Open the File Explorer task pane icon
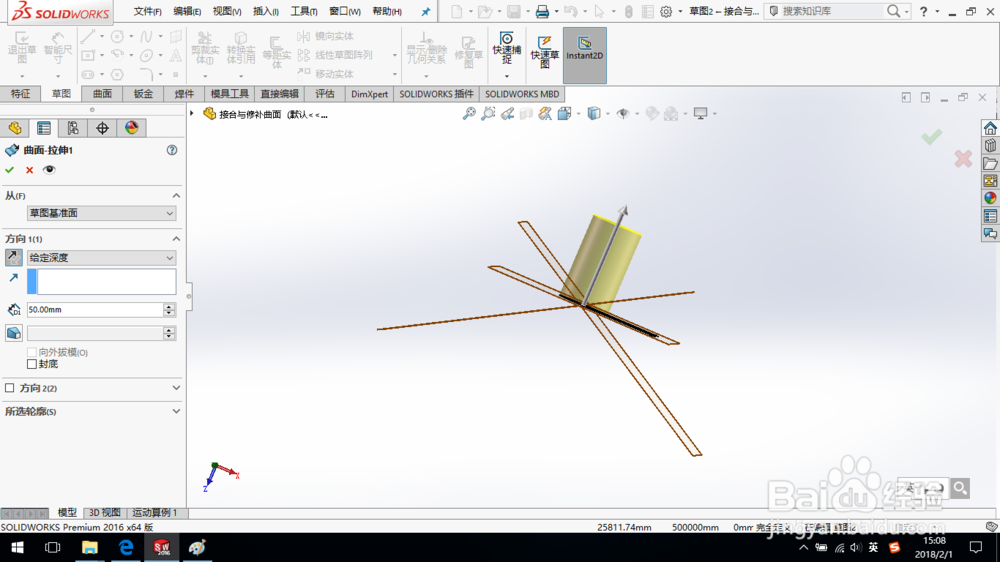Image resolution: width=1000 pixels, height=562 pixels. (990, 163)
